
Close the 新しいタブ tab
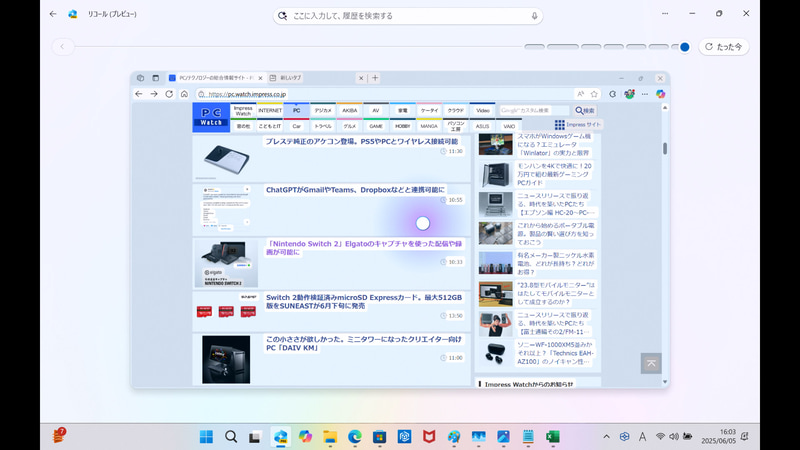click(361, 78)
